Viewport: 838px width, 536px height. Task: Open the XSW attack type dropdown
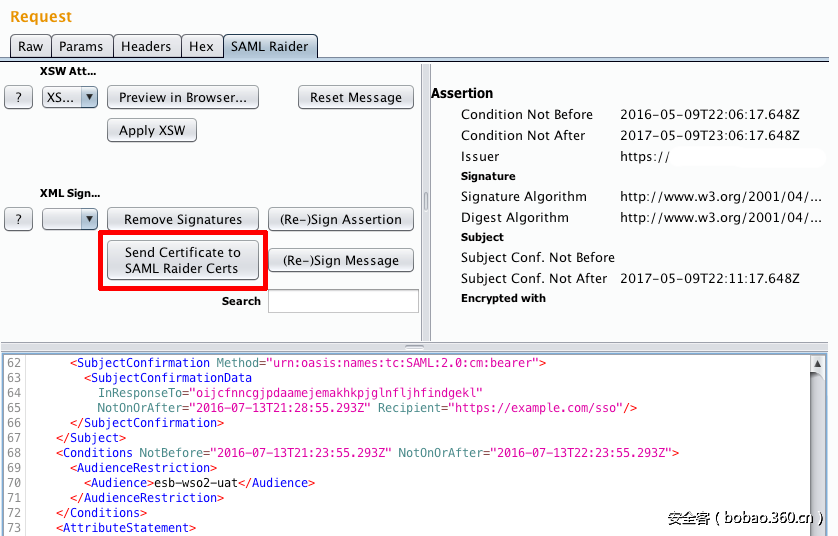(x=70, y=97)
